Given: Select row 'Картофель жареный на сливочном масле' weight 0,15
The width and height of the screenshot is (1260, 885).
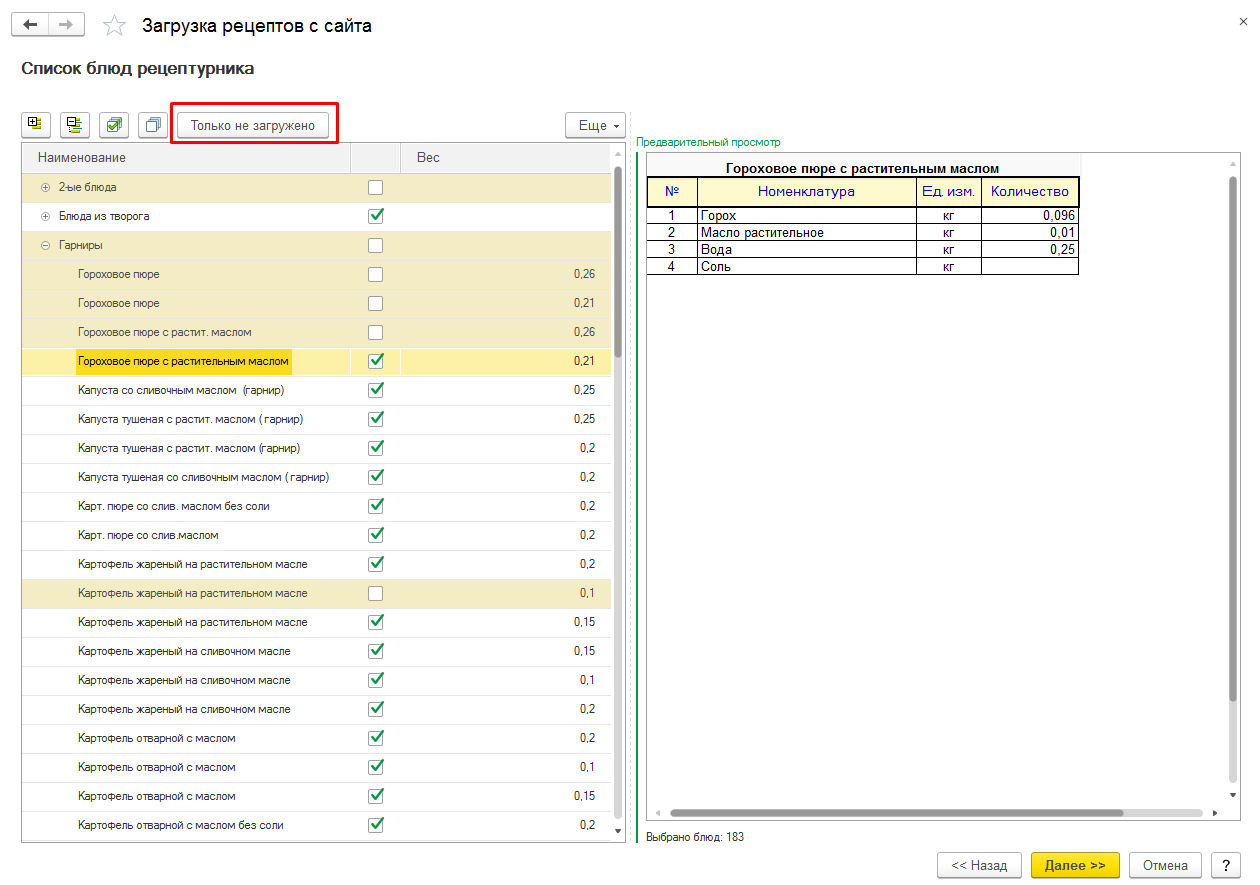Looking at the screenshot, I should click(x=316, y=651).
